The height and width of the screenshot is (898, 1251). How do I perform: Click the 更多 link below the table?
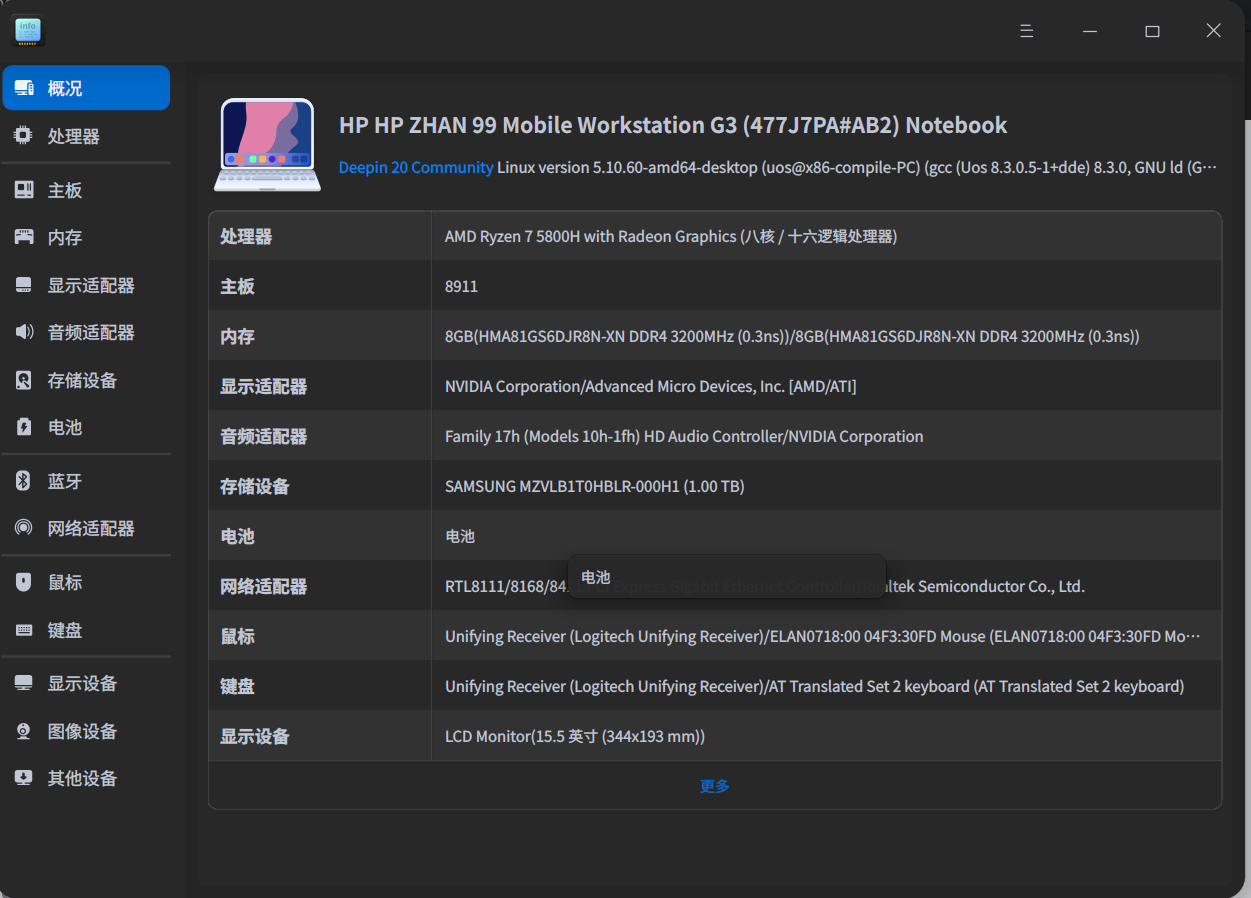tap(715, 786)
